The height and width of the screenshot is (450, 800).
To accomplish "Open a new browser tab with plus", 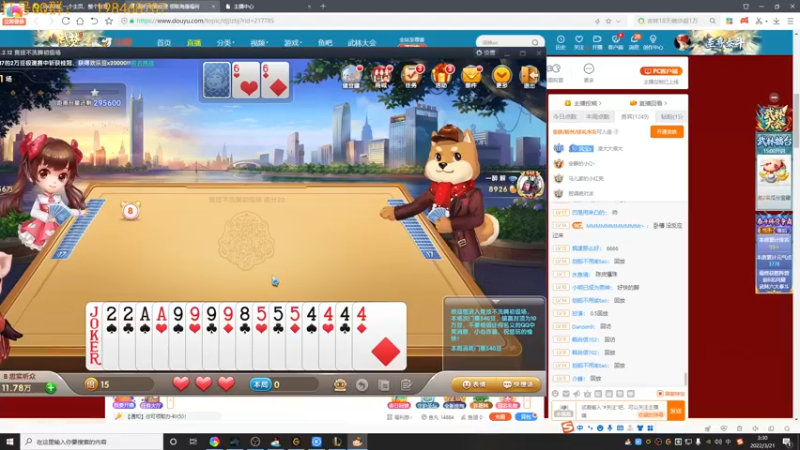I will pyautogui.click(x=323, y=6).
